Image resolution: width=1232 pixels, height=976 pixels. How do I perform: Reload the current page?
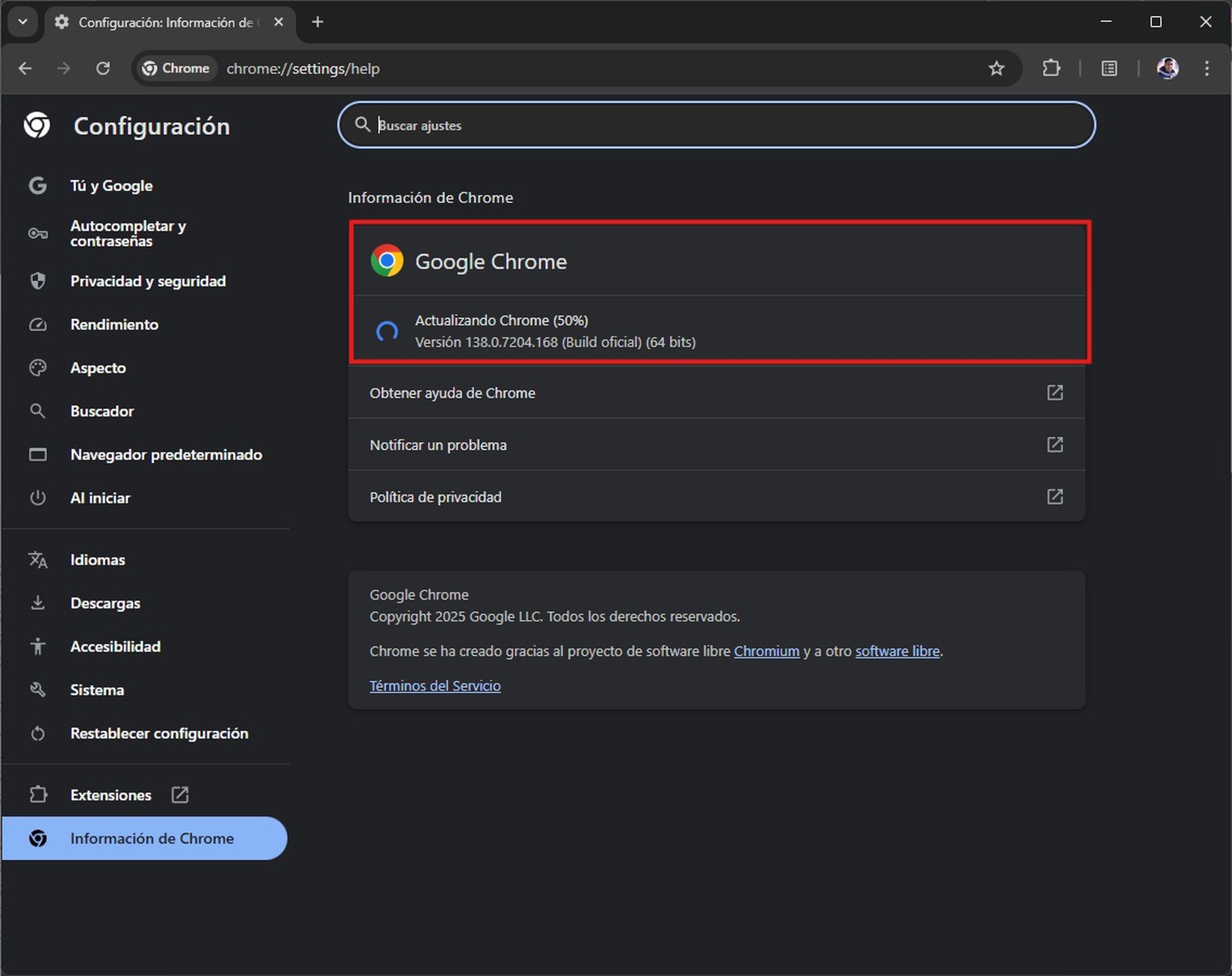[103, 69]
